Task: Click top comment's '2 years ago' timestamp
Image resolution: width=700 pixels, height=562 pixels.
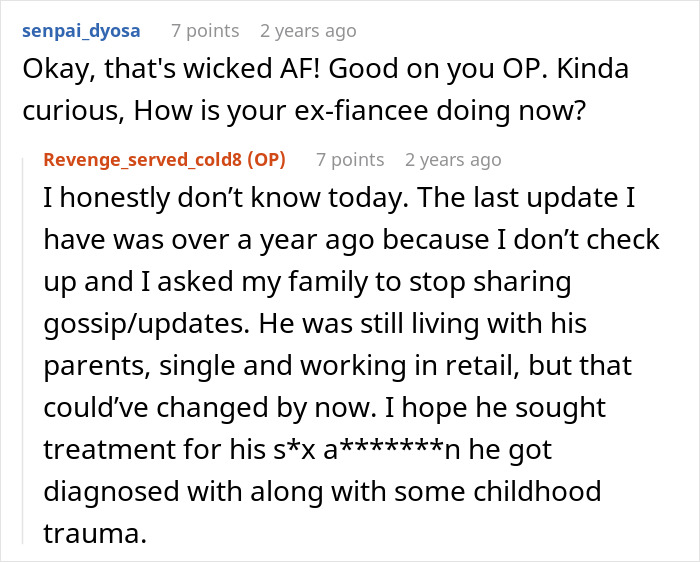Action: tap(308, 31)
